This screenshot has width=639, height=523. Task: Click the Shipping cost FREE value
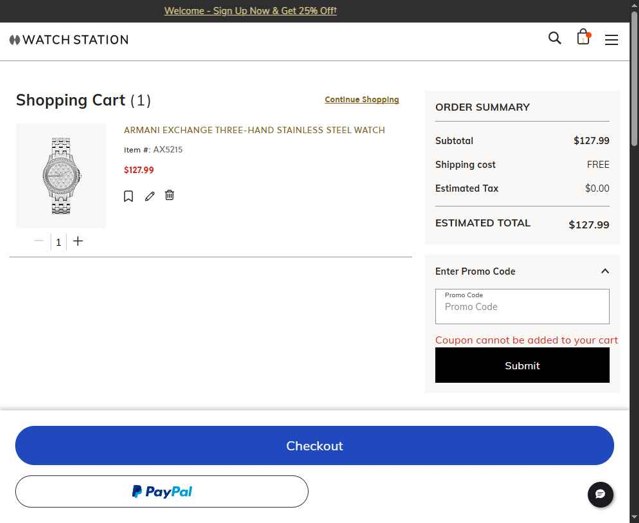[598, 165]
